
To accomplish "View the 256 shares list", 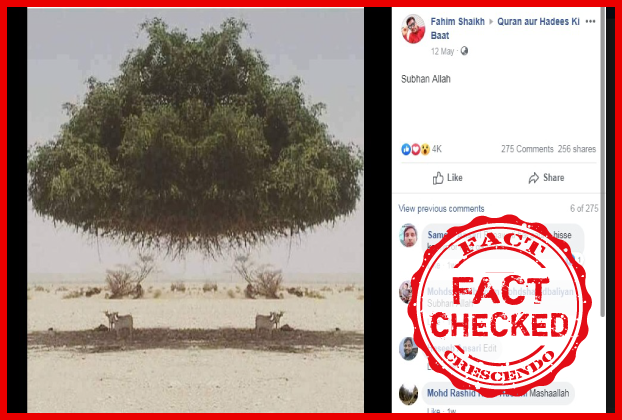I will [x=577, y=149].
